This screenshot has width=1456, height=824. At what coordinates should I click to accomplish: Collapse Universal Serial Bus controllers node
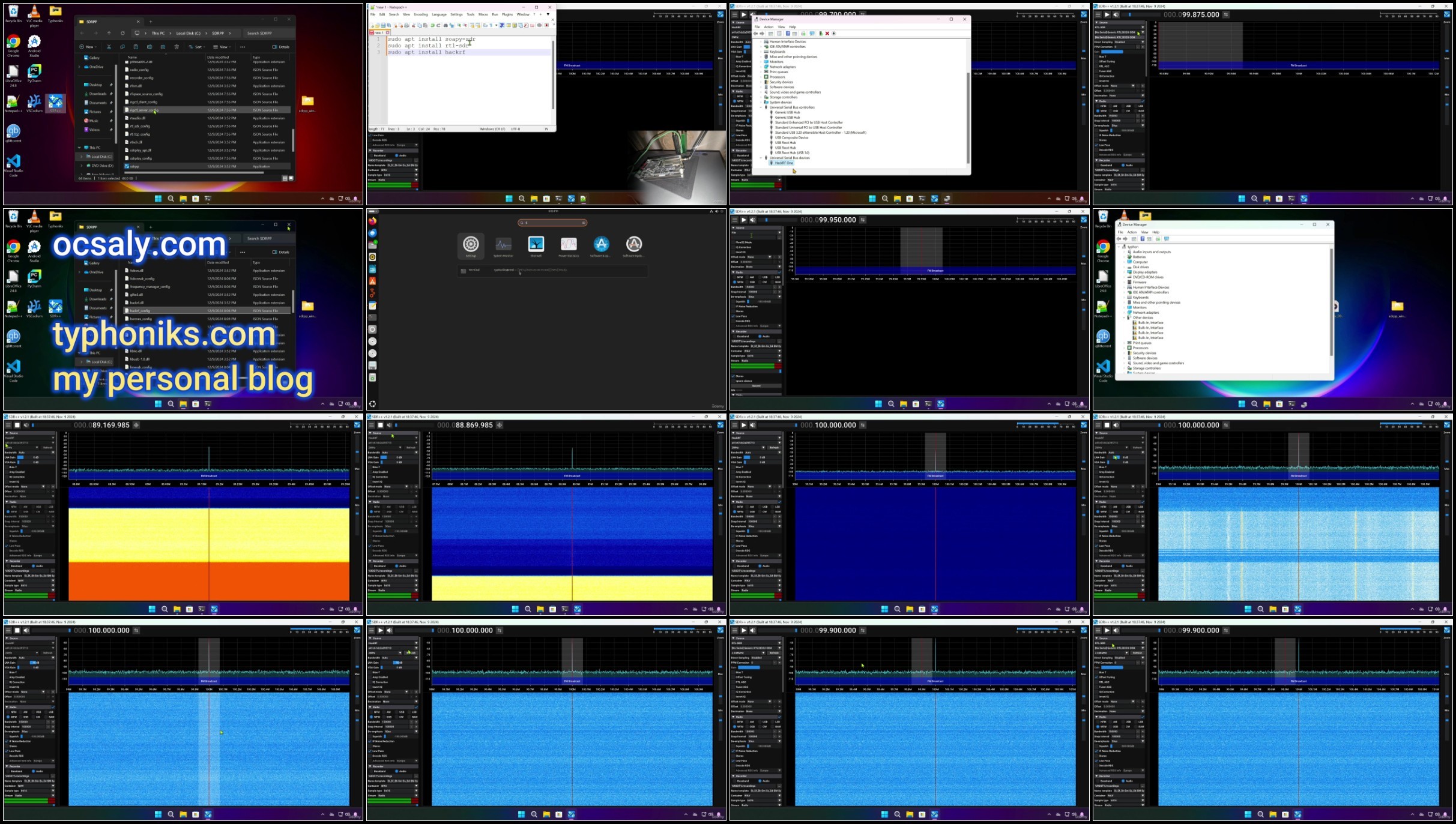(x=761, y=107)
